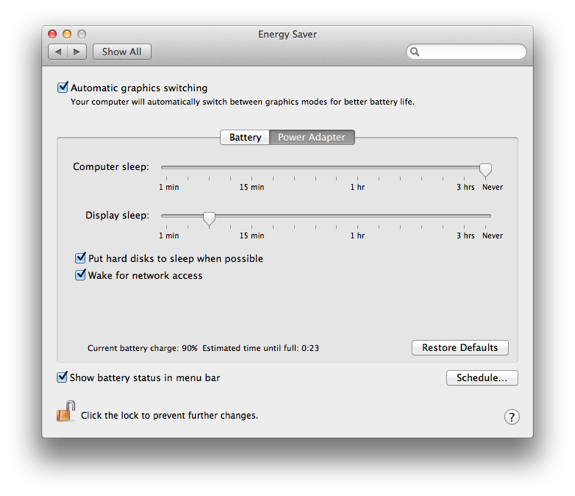Click the Show All button
Image resolution: width=575 pixels, height=496 pixels.
122,52
